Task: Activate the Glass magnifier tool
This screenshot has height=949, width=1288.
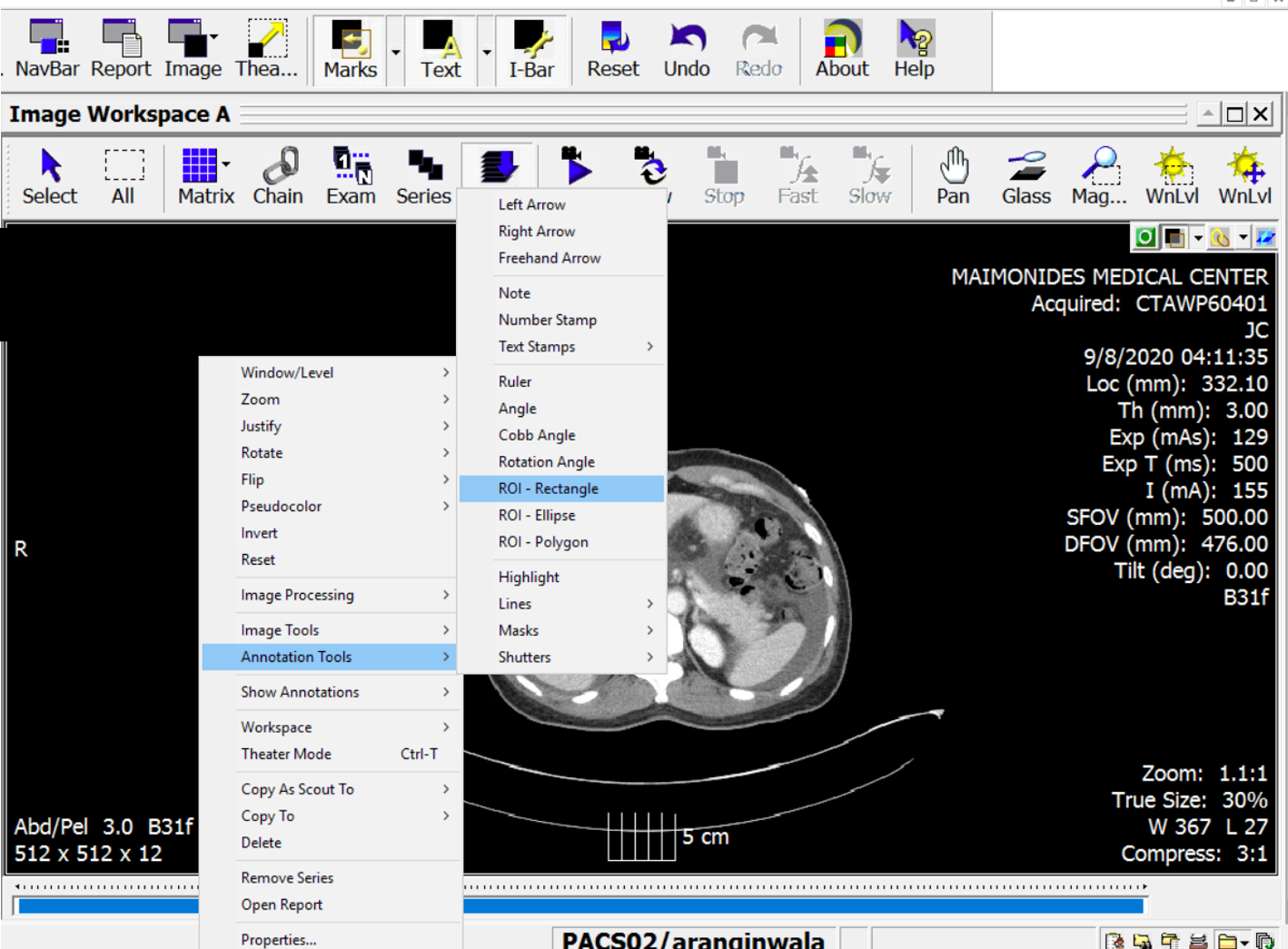Action: [x=1026, y=177]
